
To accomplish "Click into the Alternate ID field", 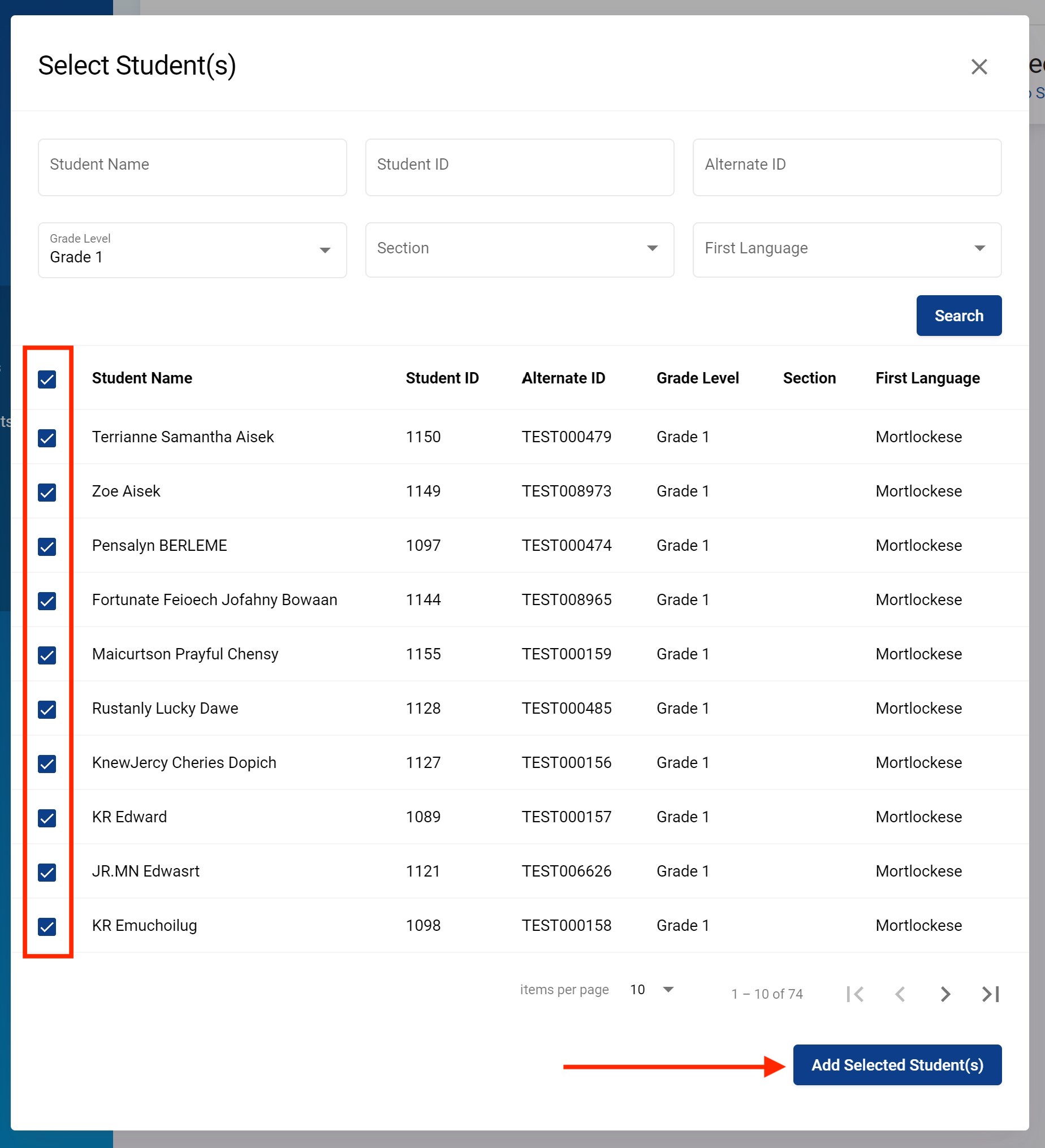I will point(847,167).
